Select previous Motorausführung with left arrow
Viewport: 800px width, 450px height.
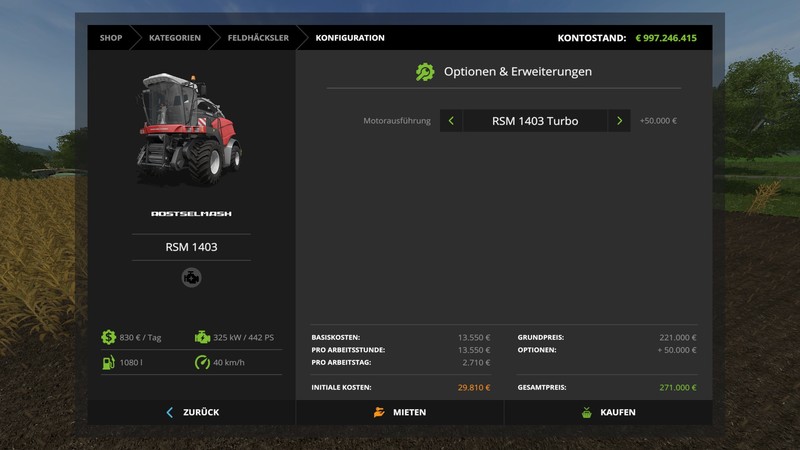pyautogui.click(x=451, y=121)
